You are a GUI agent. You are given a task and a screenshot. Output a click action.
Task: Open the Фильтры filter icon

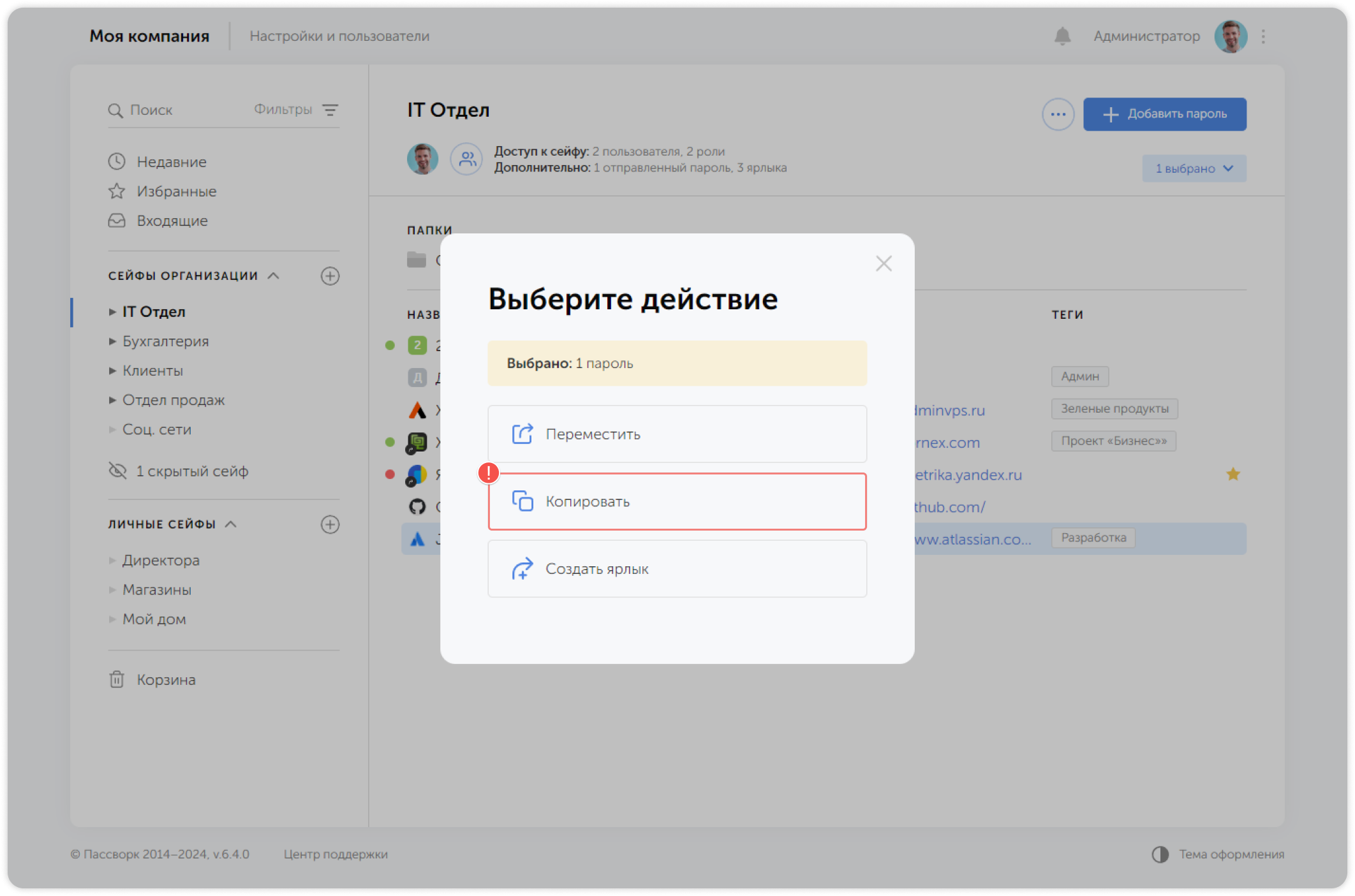click(330, 110)
